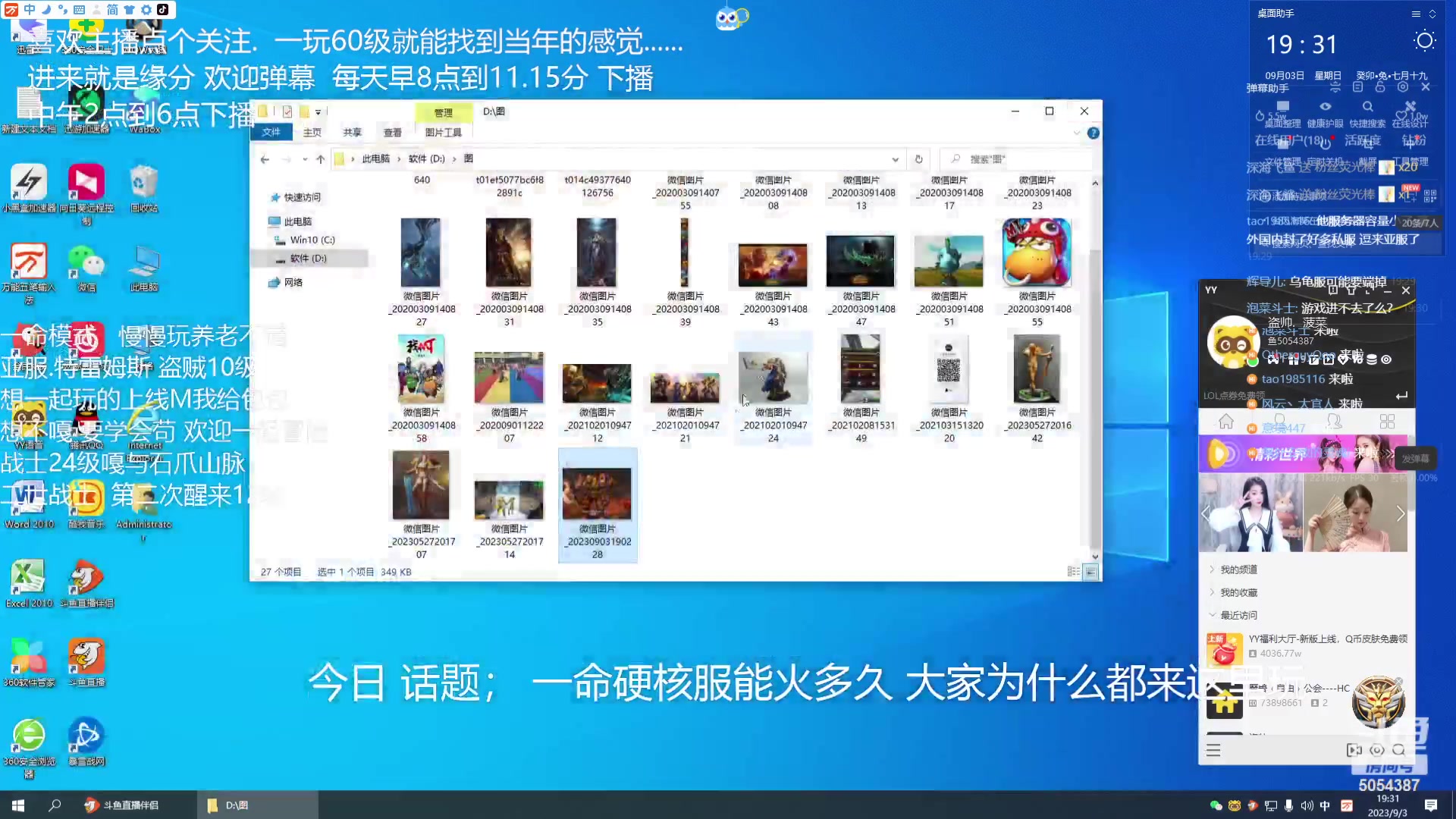Click the desktop assistant collapse up-down arrows
Screen dimensions: 1456x819
coord(1432,14)
